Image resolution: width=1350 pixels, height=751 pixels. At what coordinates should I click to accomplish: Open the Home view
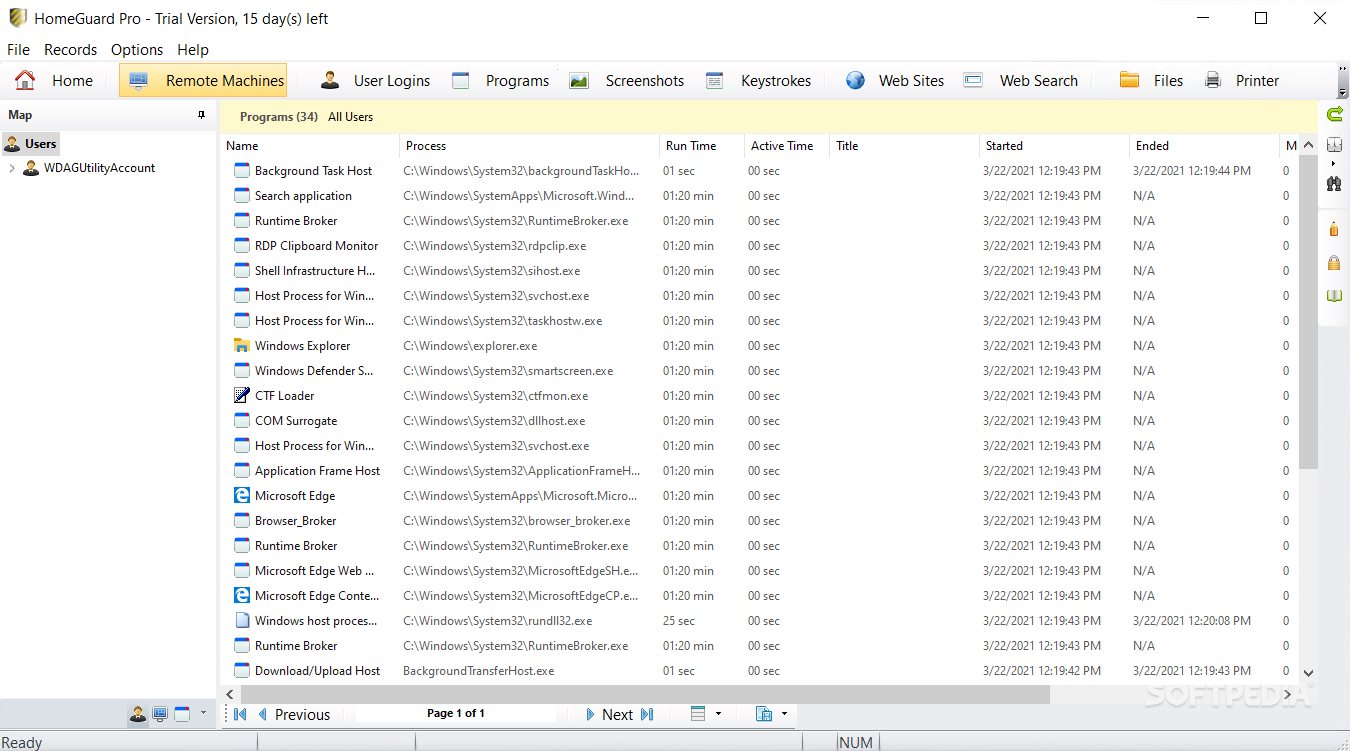pos(54,81)
